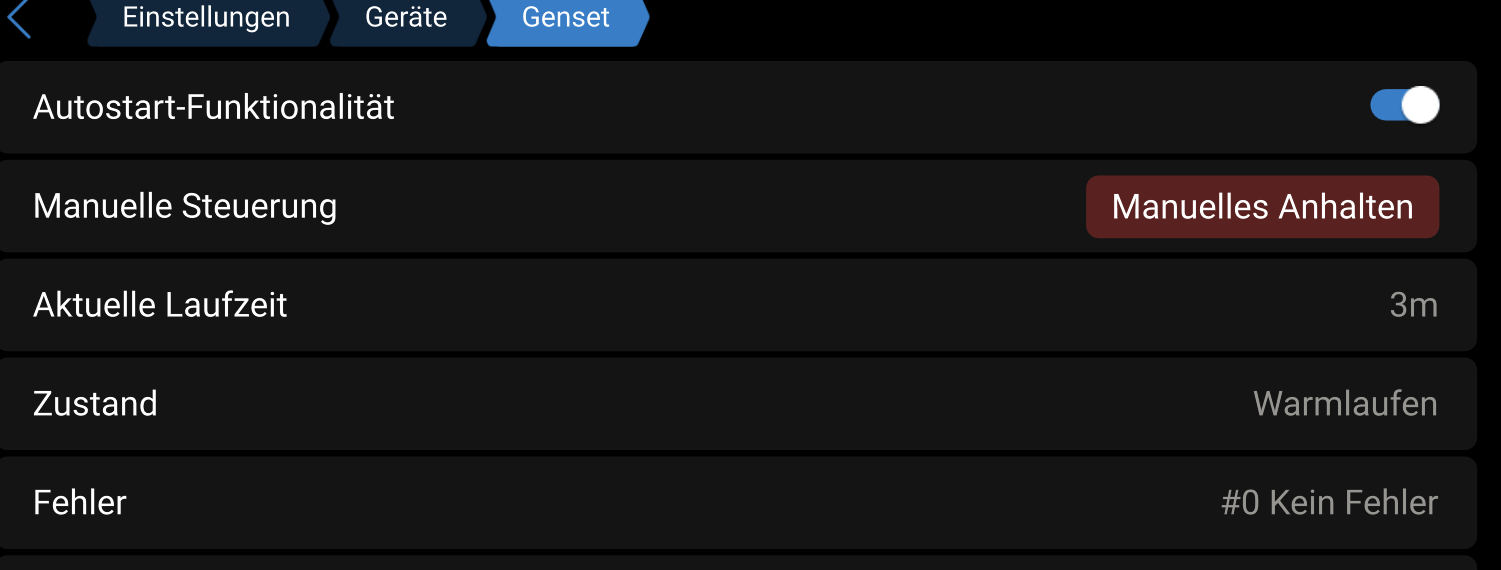Select the Manuelle Steuerung label
The height and width of the screenshot is (570, 1501).
(x=185, y=206)
